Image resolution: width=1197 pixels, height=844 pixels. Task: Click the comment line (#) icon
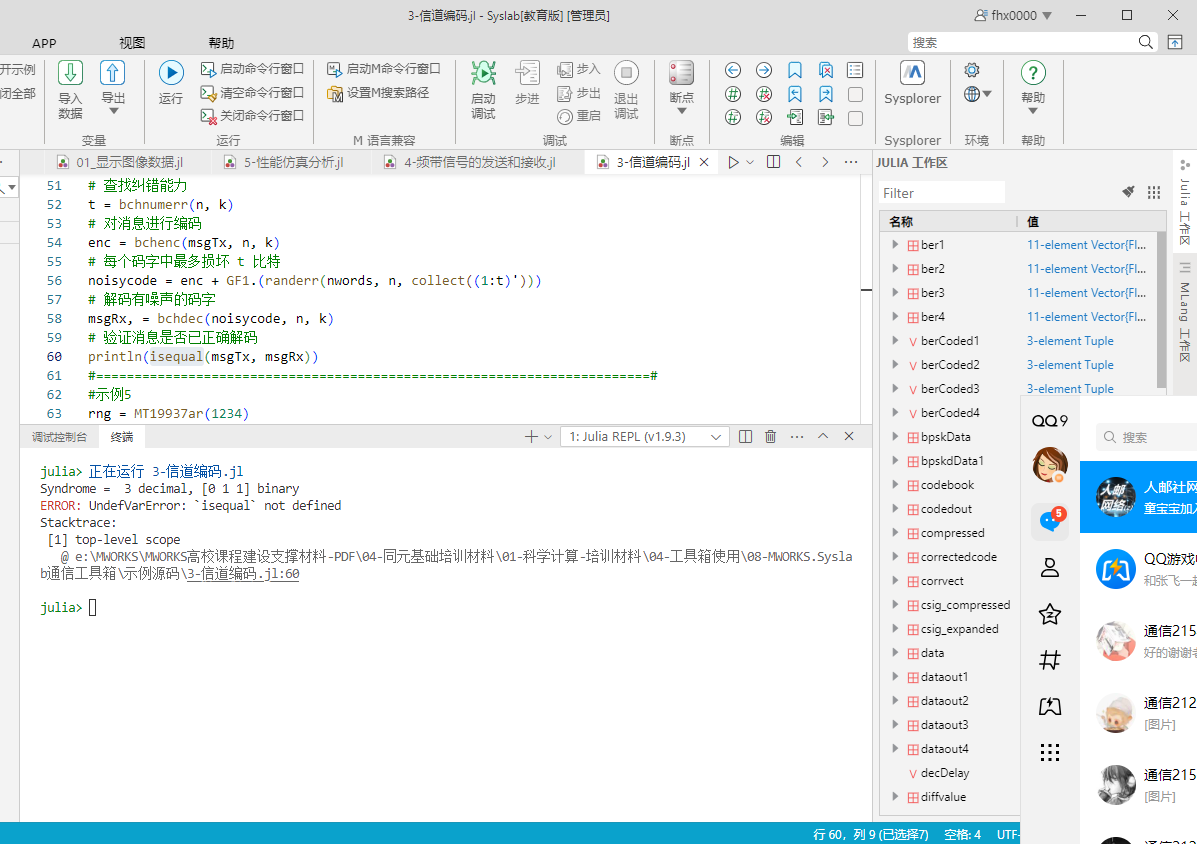[x=732, y=94]
